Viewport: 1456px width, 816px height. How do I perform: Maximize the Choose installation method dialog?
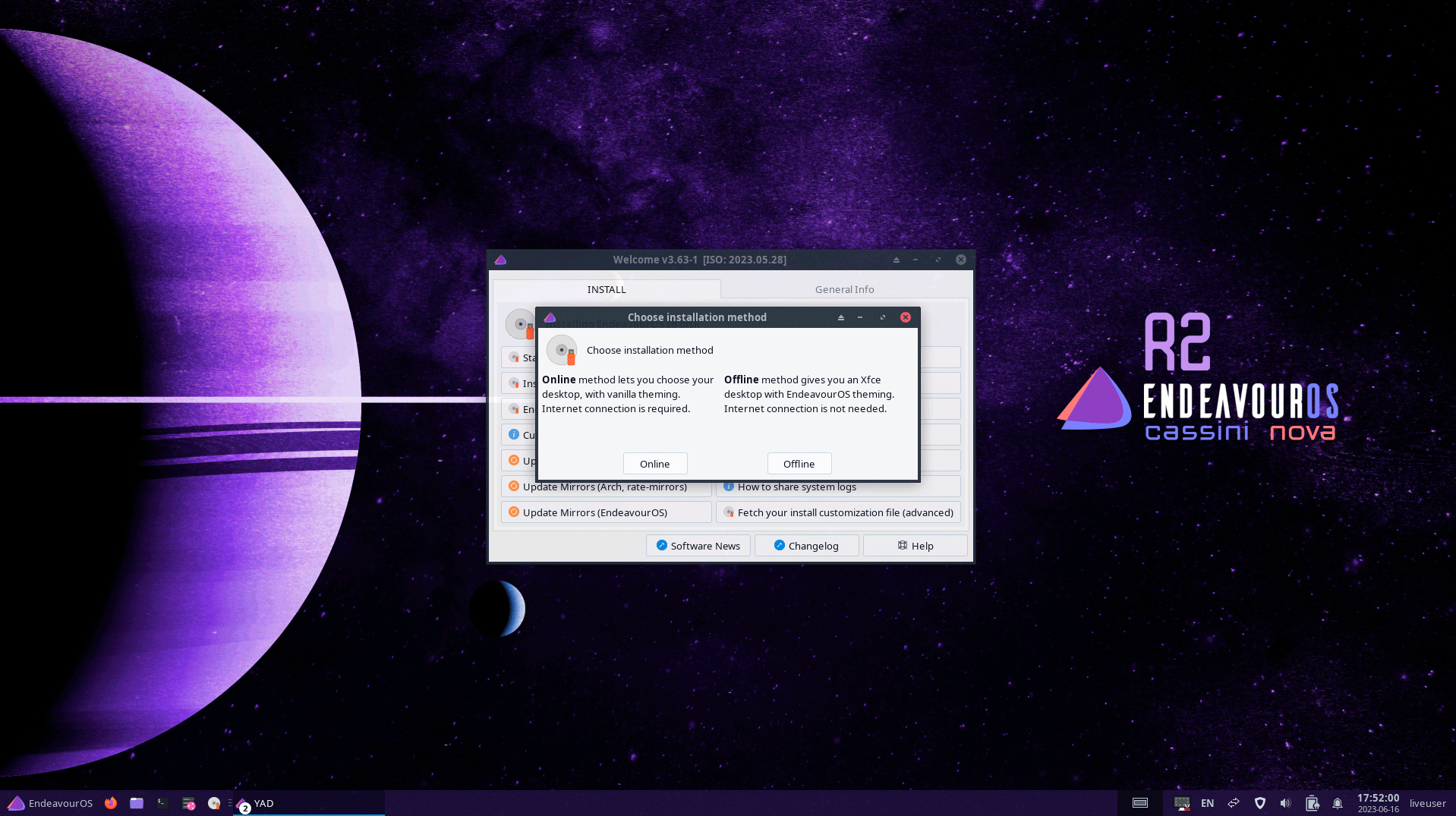883,317
